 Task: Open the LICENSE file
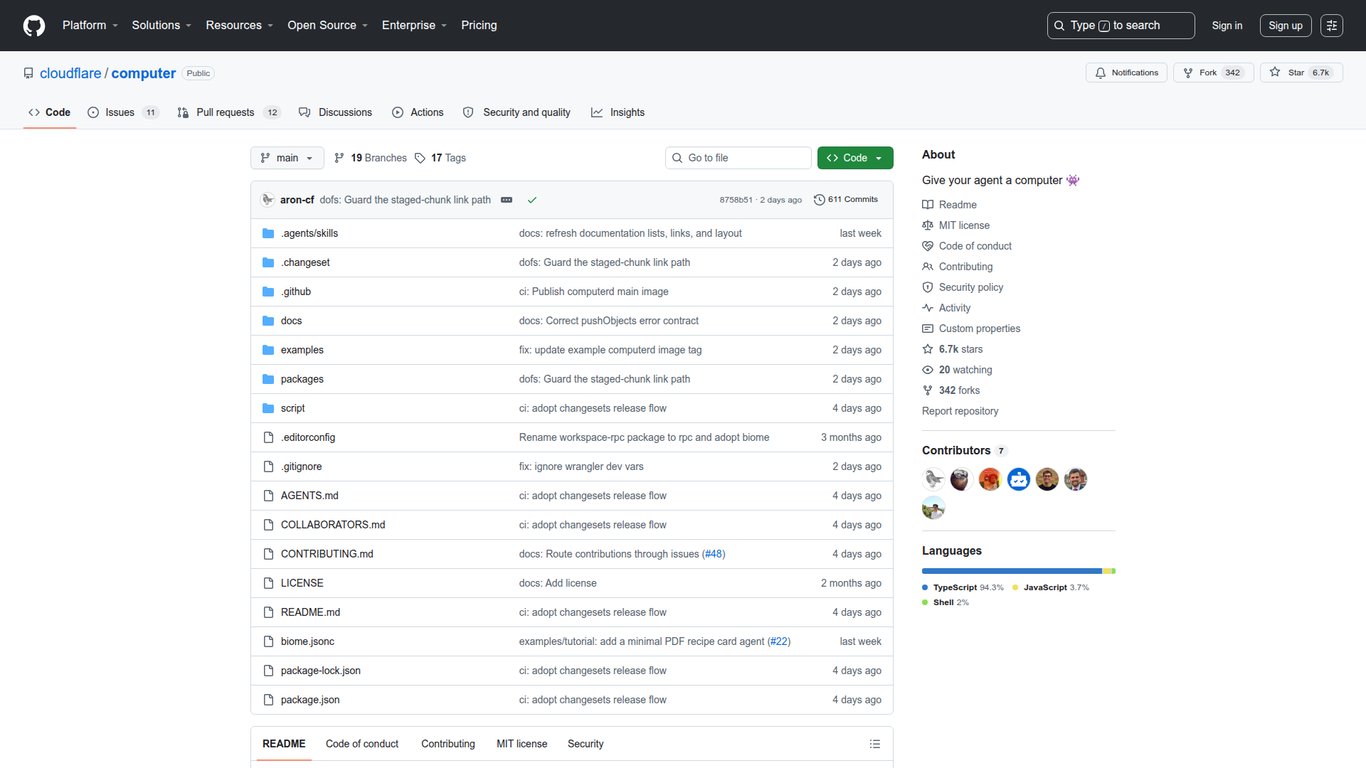point(302,583)
